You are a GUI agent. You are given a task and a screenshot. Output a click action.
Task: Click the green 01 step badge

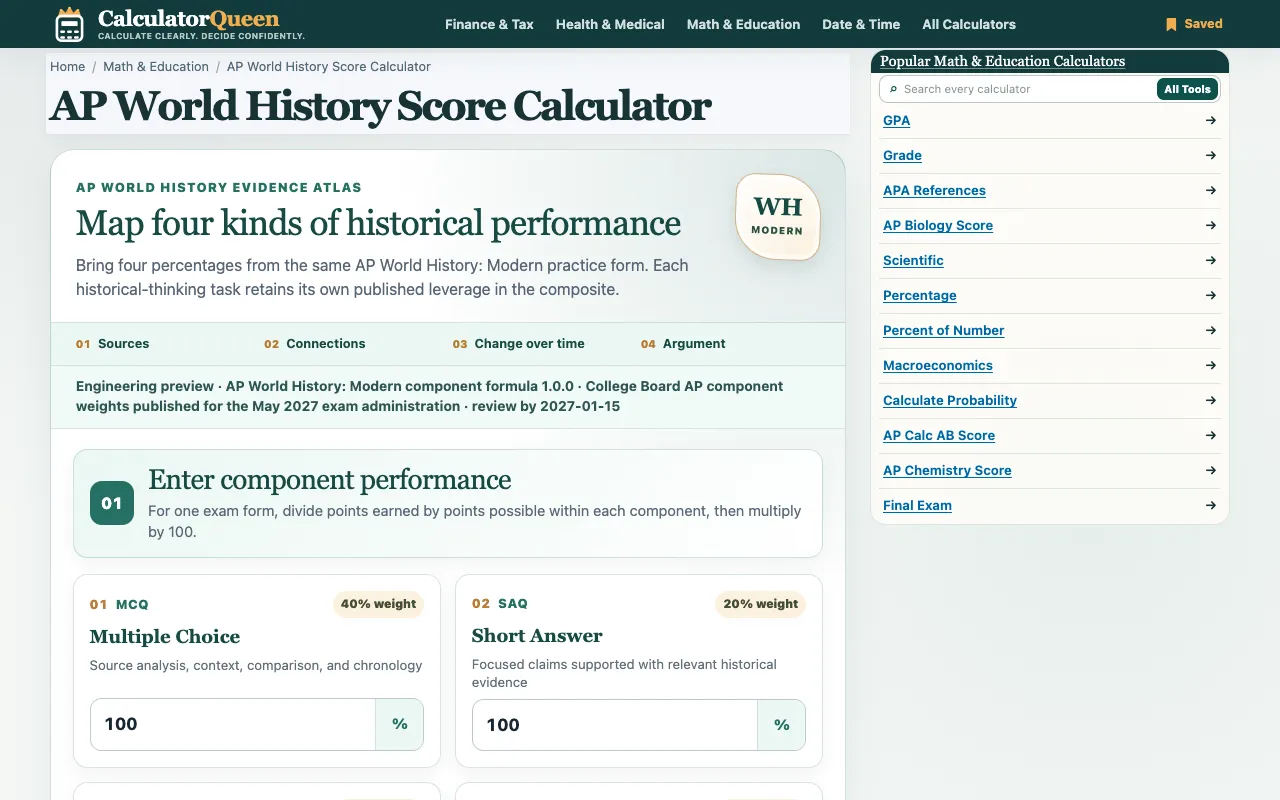tap(111, 503)
